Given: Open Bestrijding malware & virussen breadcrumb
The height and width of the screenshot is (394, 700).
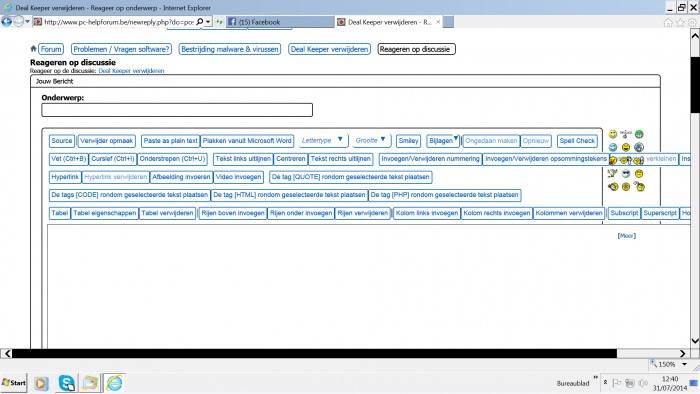Looking at the screenshot, I should [x=230, y=49].
